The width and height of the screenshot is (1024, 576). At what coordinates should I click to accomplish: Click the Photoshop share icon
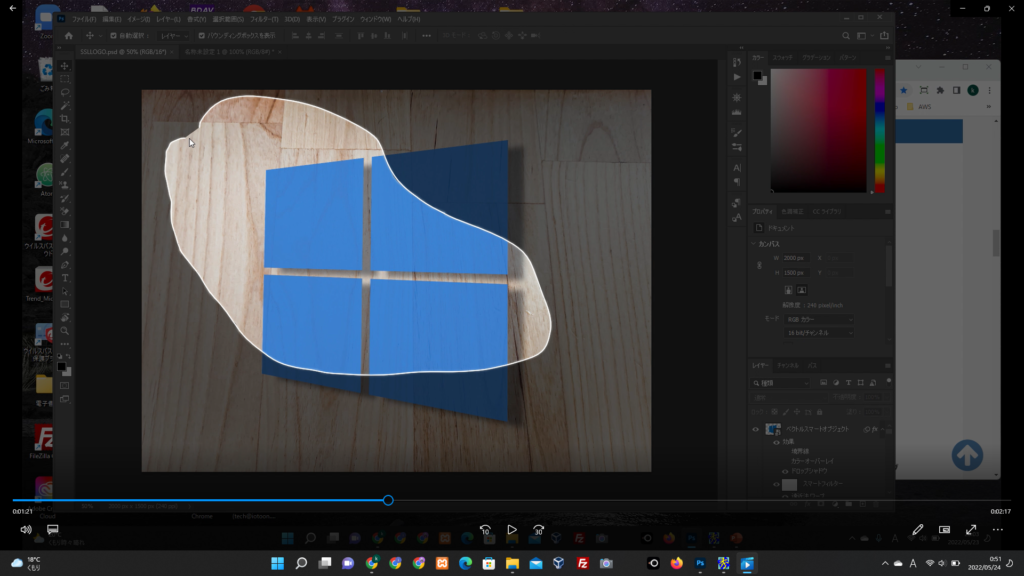[884, 36]
